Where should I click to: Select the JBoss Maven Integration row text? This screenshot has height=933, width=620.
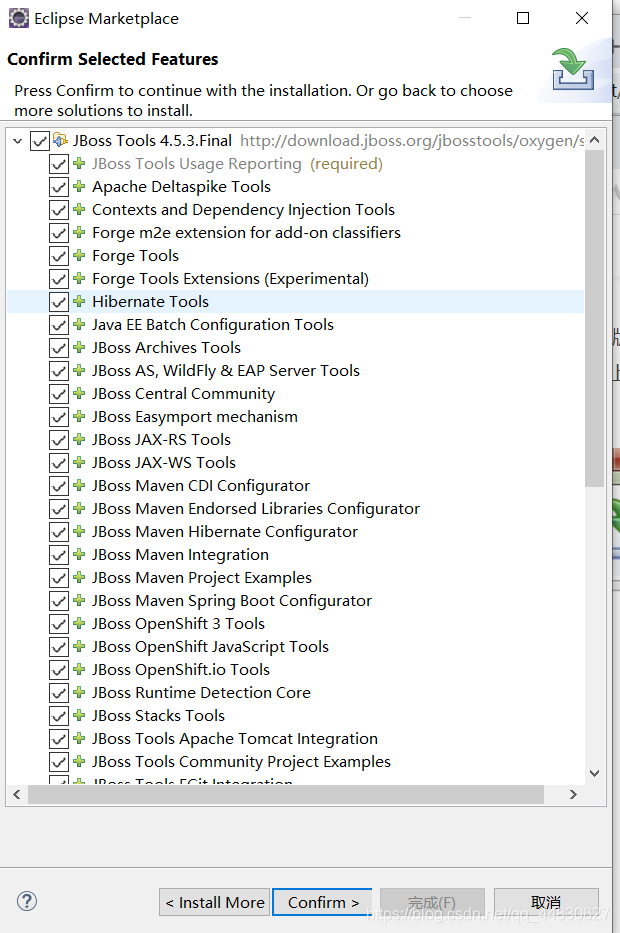coord(180,555)
